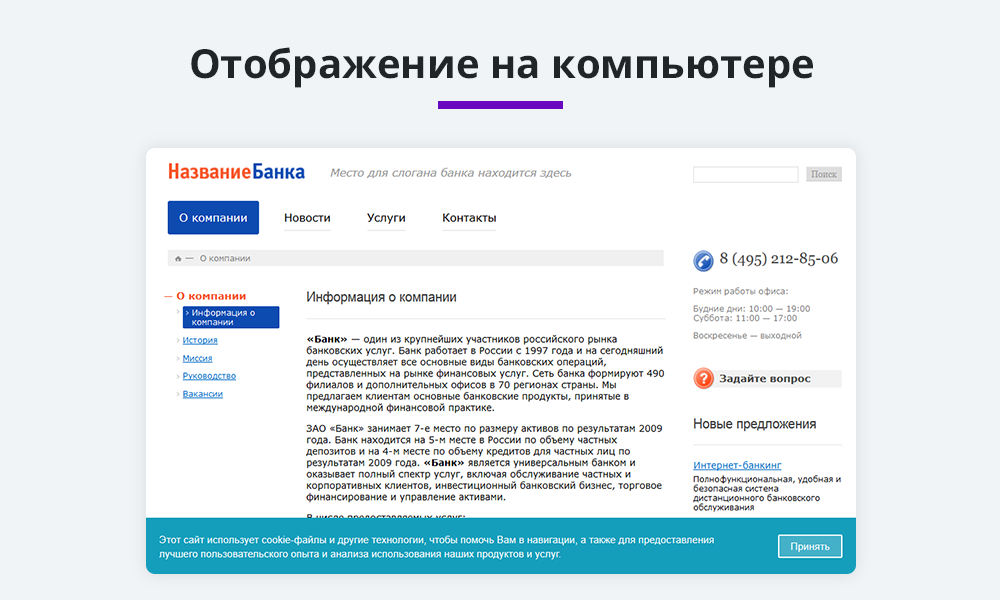
Task: Click the blue phone icon
Action: pyautogui.click(x=704, y=260)
